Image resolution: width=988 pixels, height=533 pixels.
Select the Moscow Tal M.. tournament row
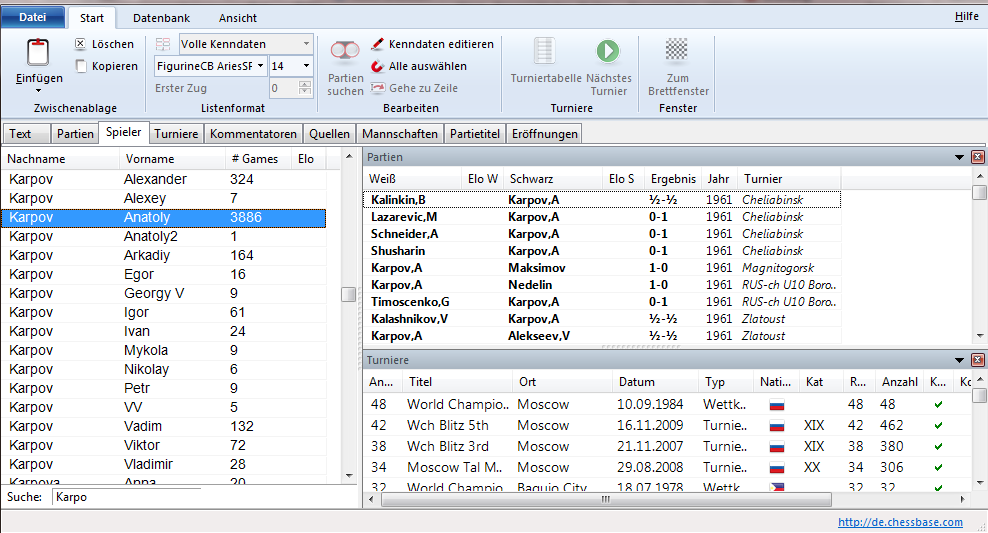(668, 468)
